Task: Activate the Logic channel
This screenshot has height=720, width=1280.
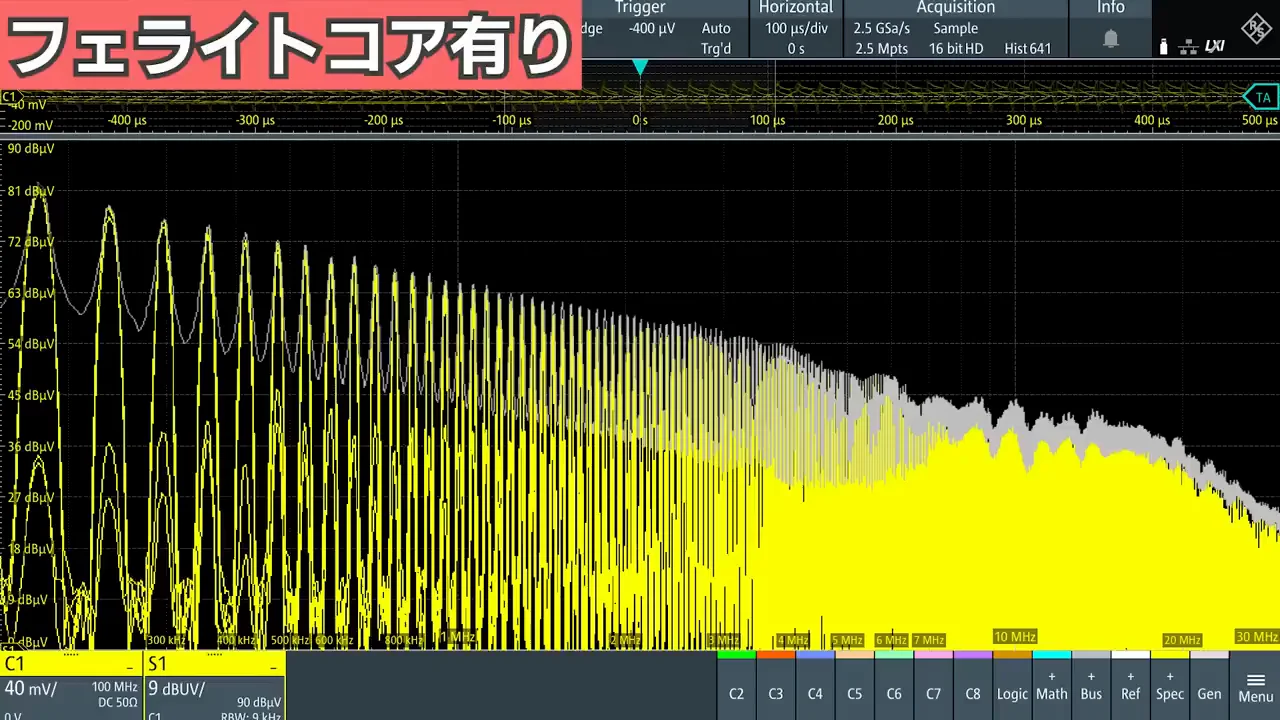Action: [1012, 686]
